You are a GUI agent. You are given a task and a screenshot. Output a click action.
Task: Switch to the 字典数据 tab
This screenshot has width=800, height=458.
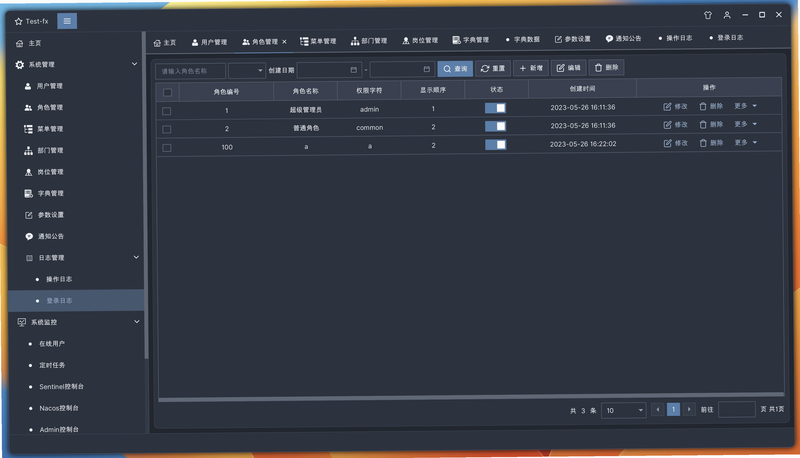click(522, 39)
